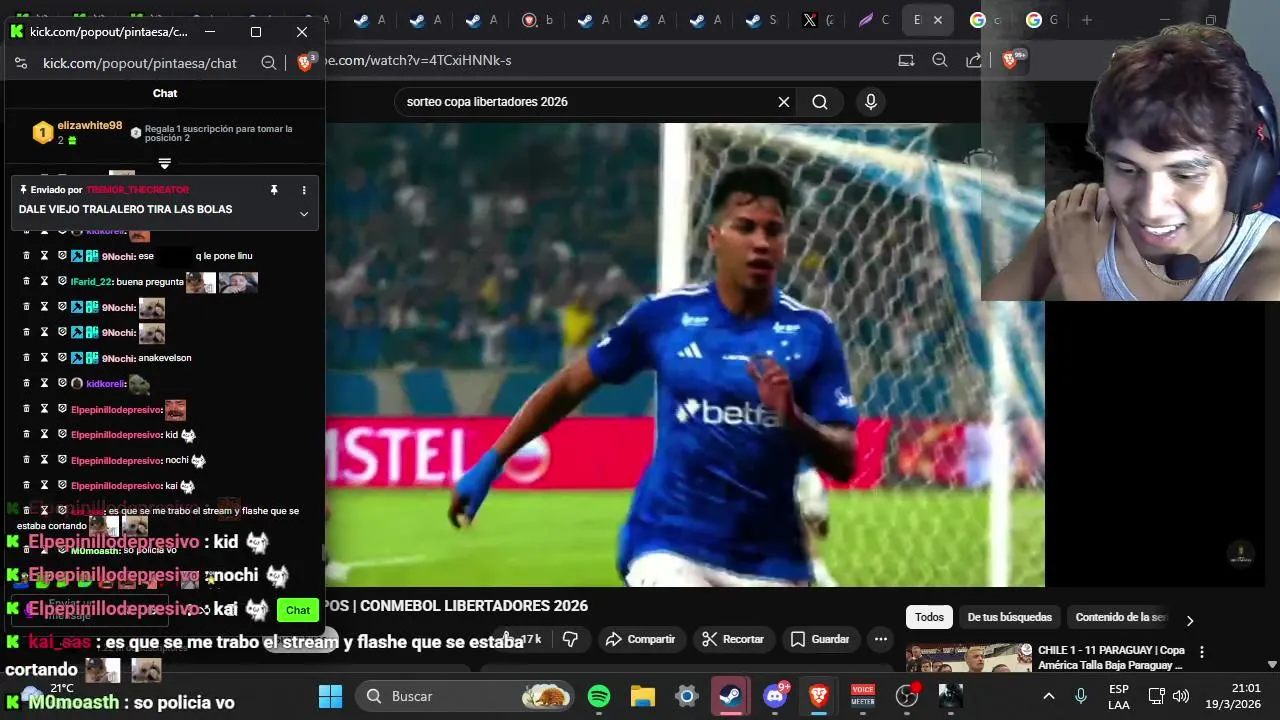Click the taskbar Buscar search box
This screenshot has height=720, width=1280.
click(466, 696)
